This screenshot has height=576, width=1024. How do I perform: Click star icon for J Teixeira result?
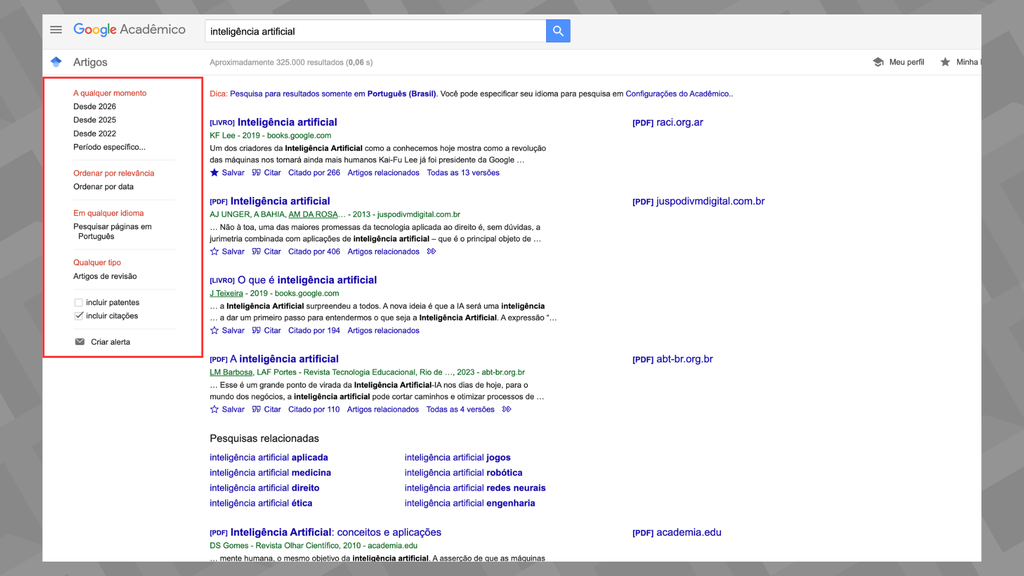[214, 330]
